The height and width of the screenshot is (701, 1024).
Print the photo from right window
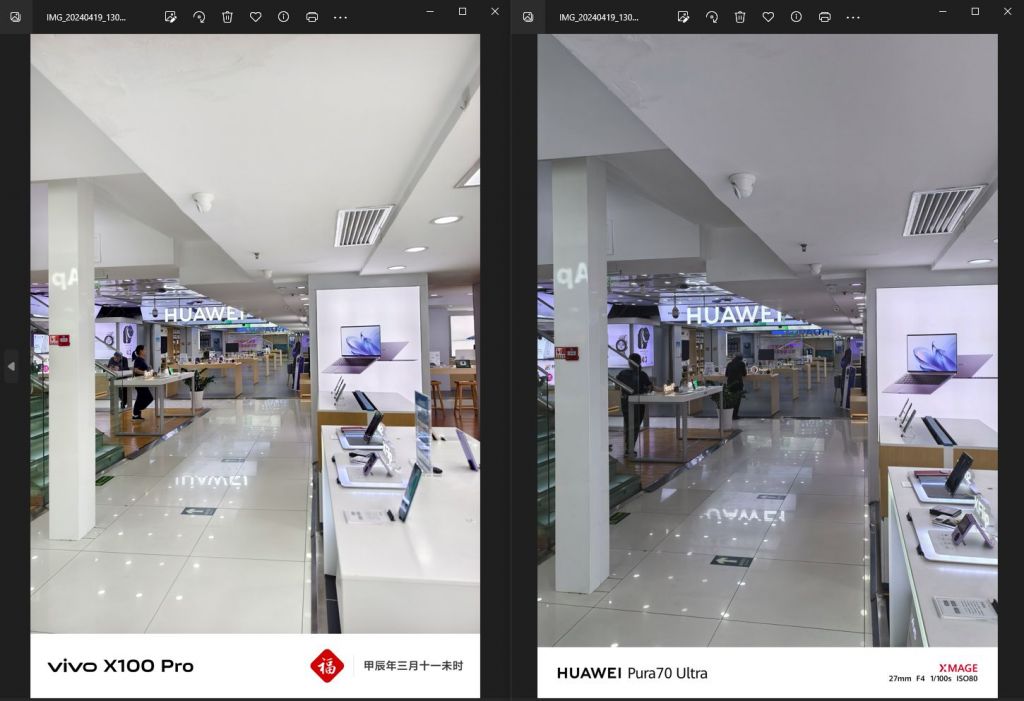(825, 17)
